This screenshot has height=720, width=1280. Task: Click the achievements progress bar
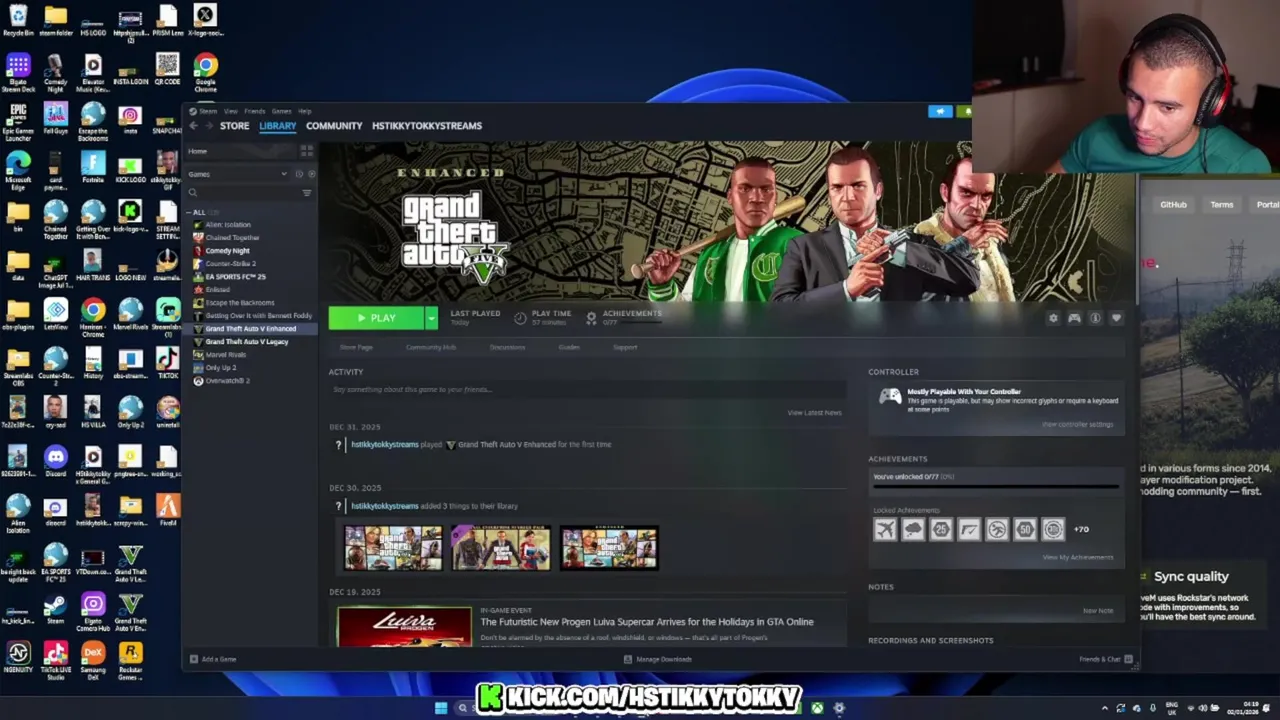995,487
